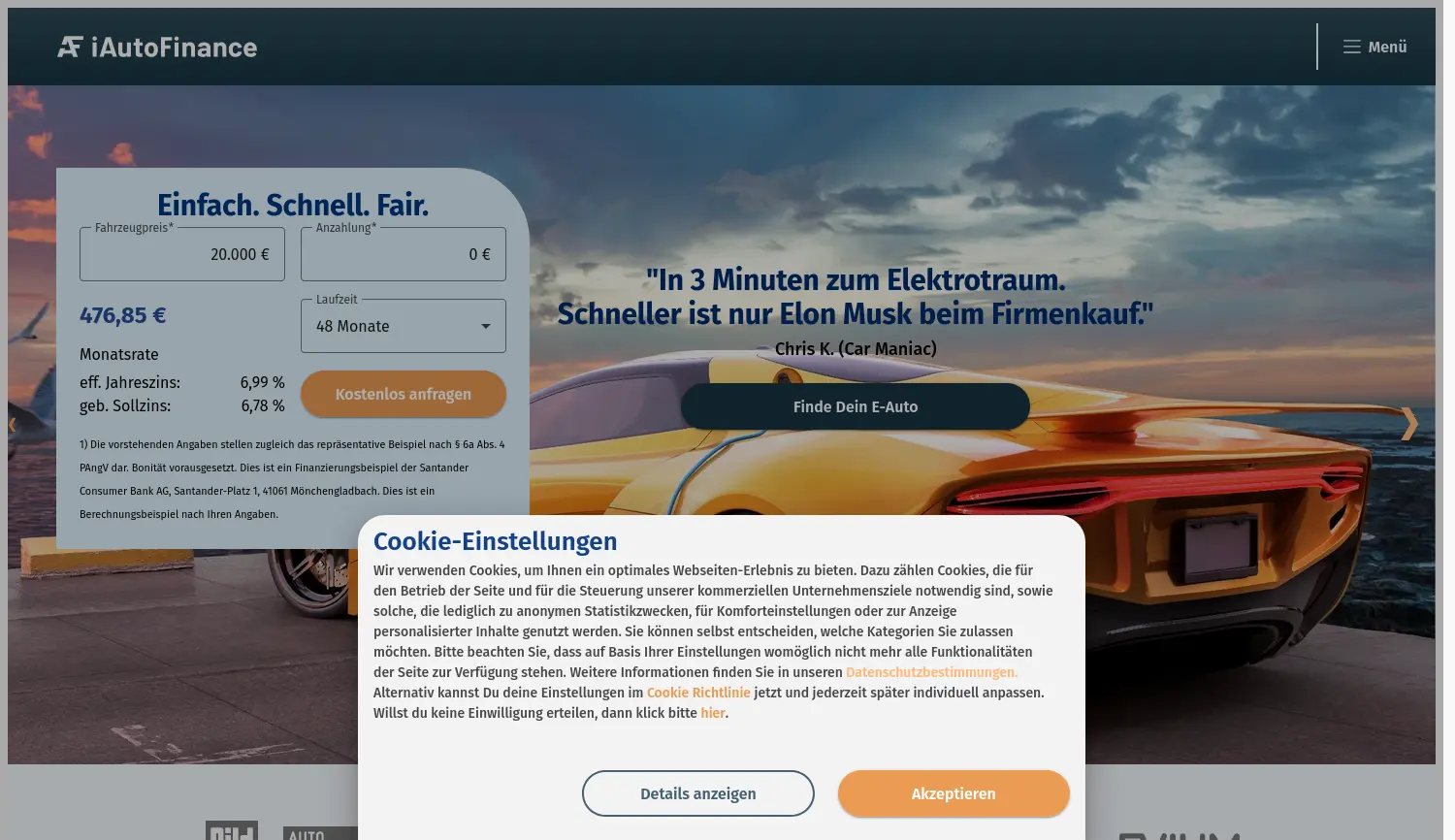
Task: Click the iAutoFinance logo
Action: point(157,47)
